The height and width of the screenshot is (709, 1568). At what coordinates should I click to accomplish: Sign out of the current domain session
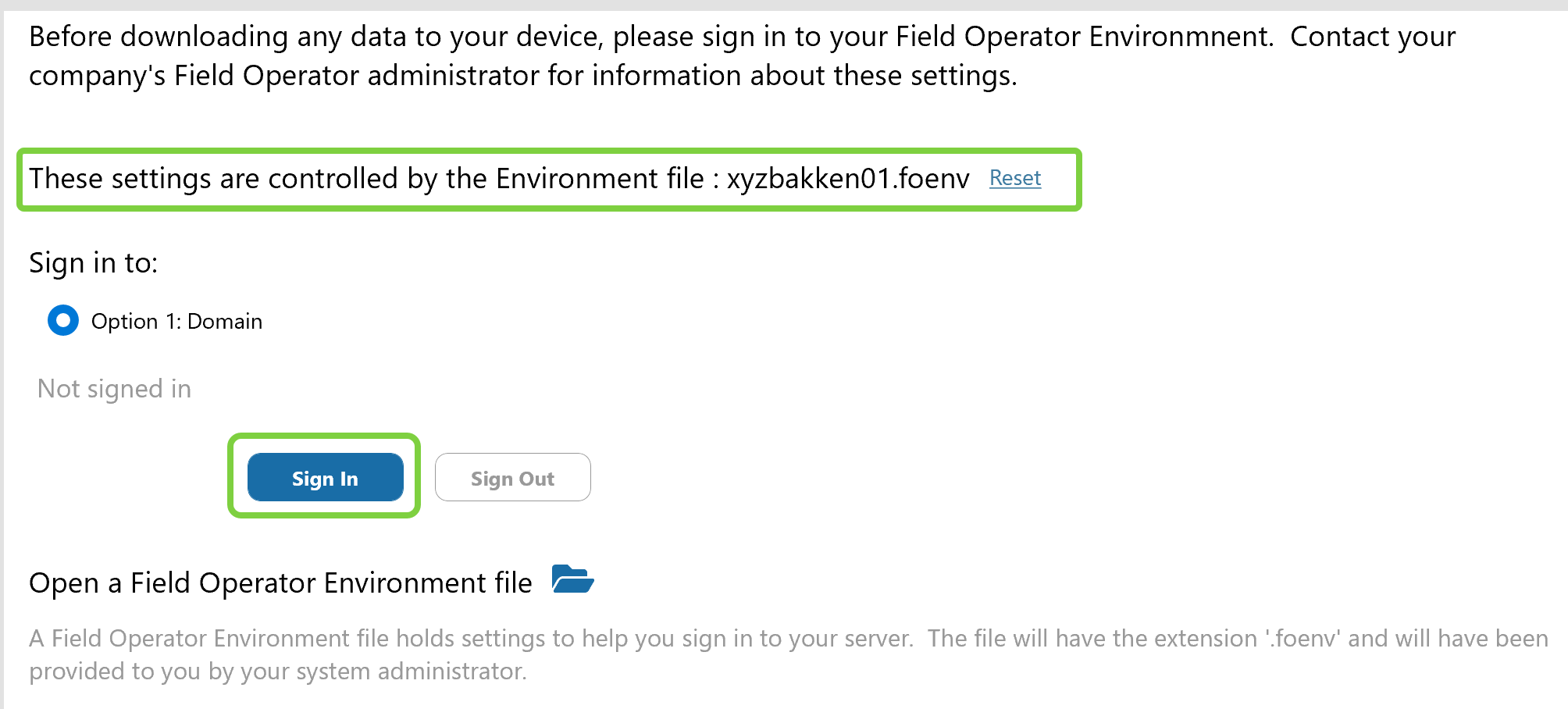point(512,477)
